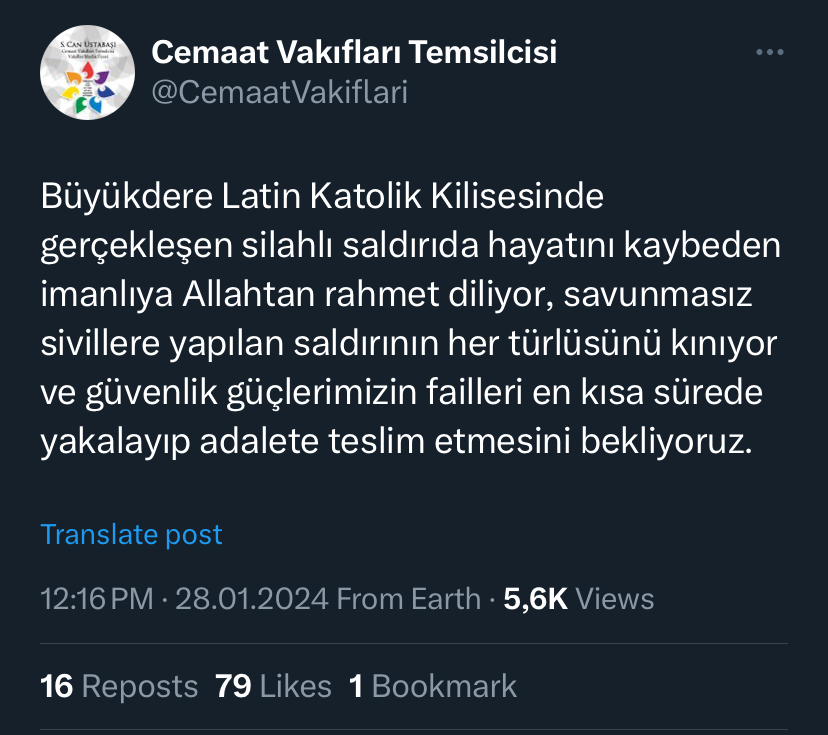The width and height of the screenshot is (828, 735).
Task: Select the From Earth location label
Action: [409, 599]
